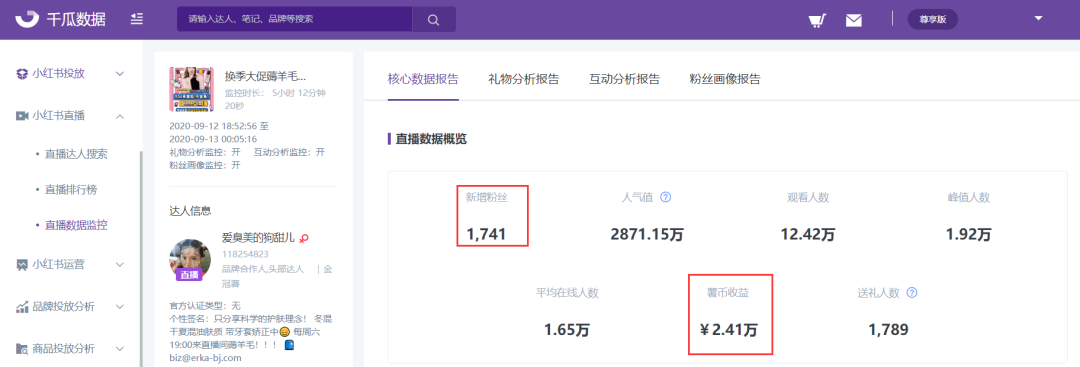Switch to 粉丝画像报告 tab
The height and width of the screenshot is (367, 1080).
click(725, 78)
